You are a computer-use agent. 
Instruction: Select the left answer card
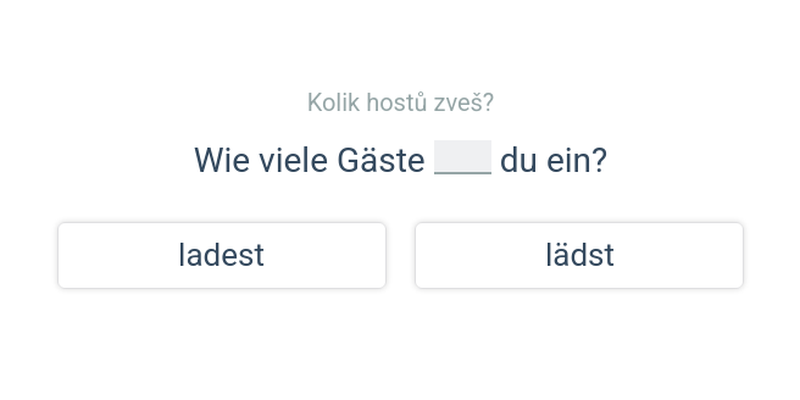221,255
